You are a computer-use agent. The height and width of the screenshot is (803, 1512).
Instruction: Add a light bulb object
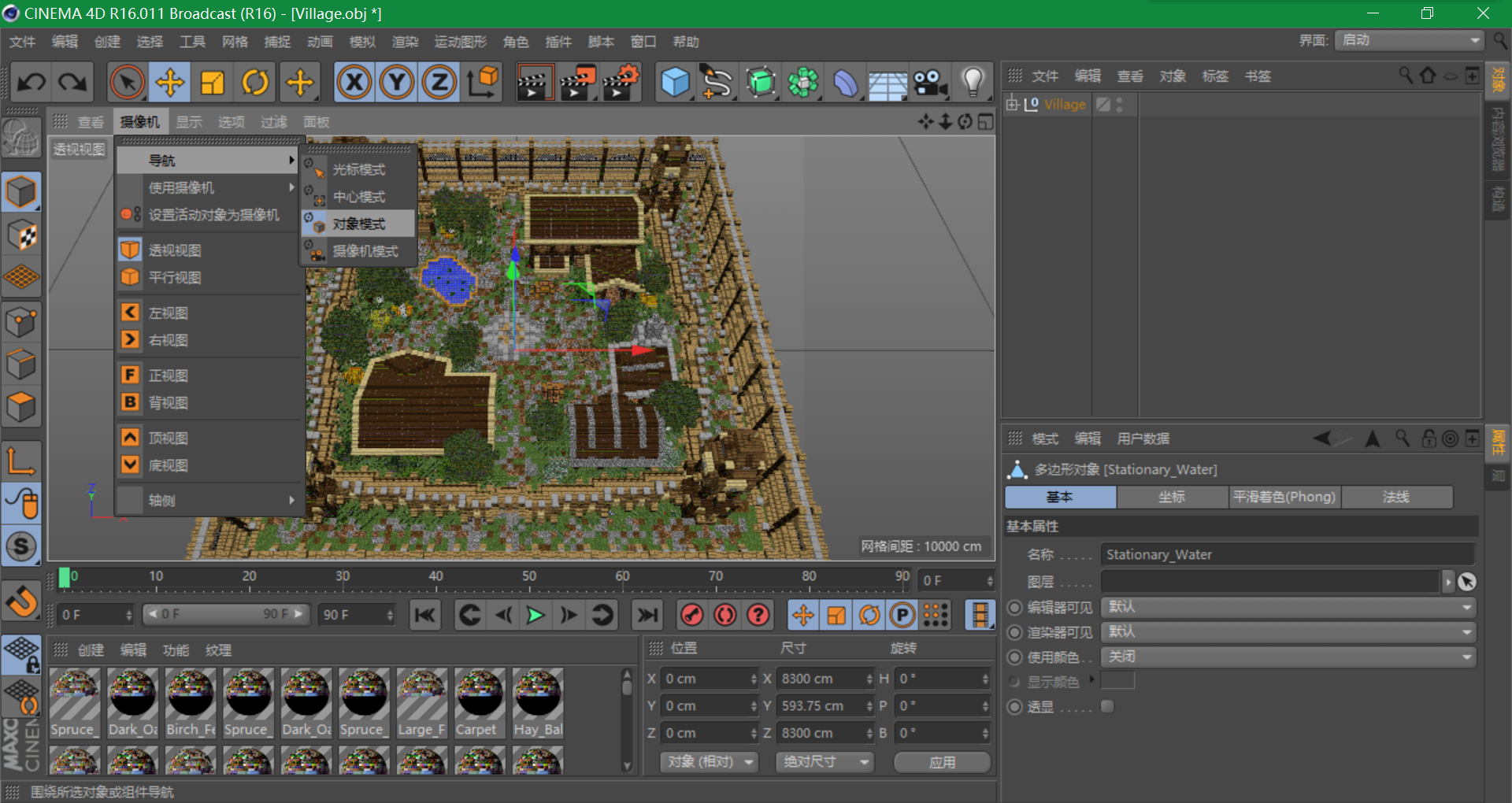[x=973, y=82]
